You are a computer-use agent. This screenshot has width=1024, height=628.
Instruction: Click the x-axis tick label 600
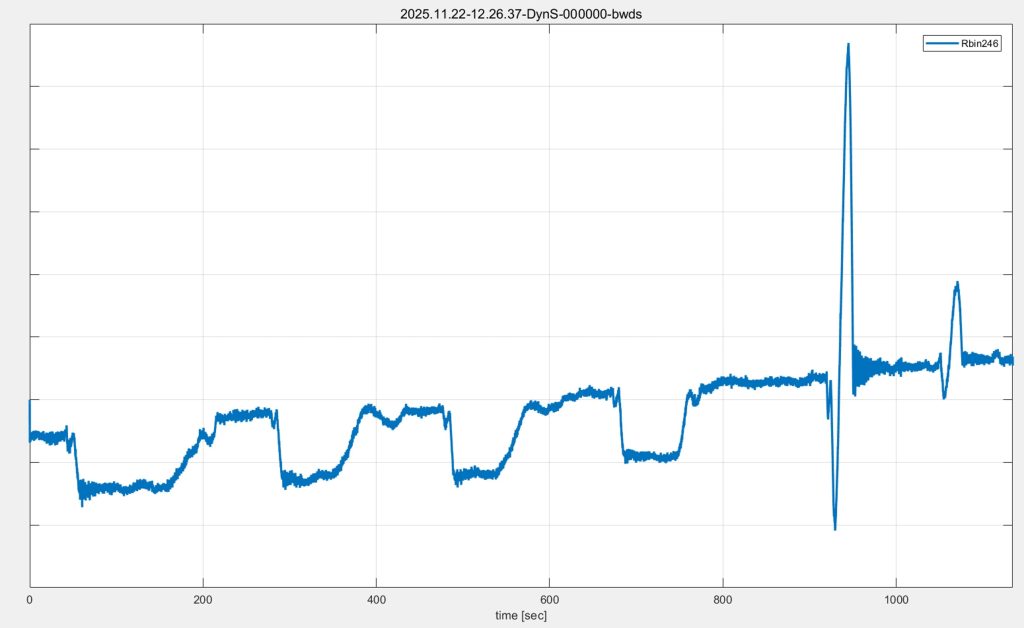pos(549,599)
